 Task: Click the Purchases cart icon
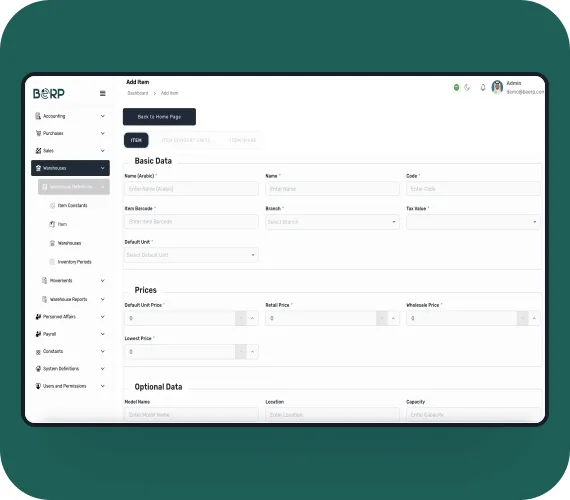(38, 133)
